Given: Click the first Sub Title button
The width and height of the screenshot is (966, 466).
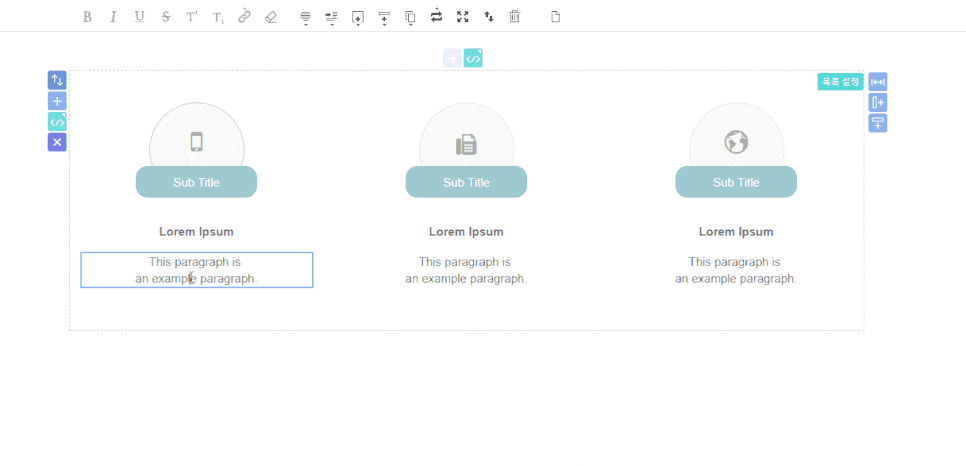Looking at the screenshot, I should [196, 182].
